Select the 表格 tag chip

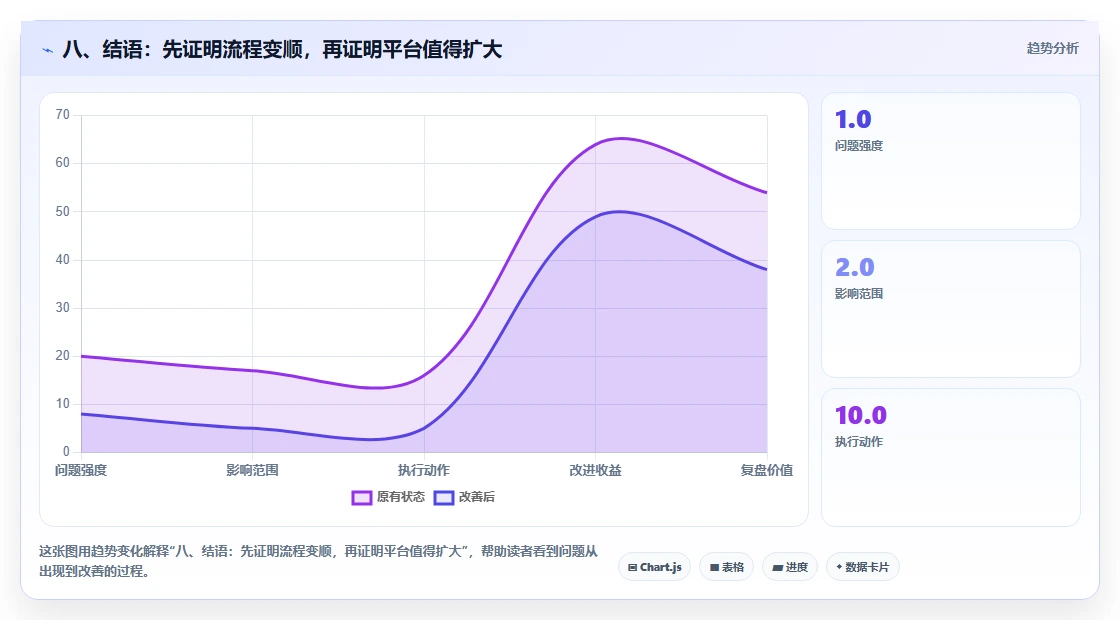tap(726, 567)
